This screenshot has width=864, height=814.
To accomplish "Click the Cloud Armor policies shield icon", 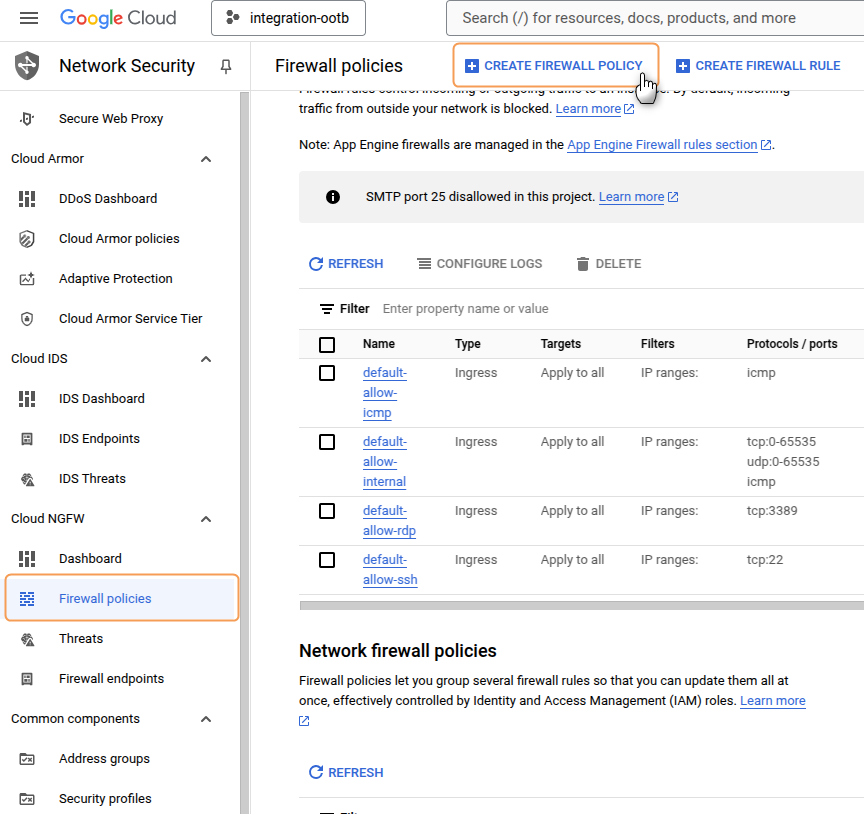I will point(27,239).
